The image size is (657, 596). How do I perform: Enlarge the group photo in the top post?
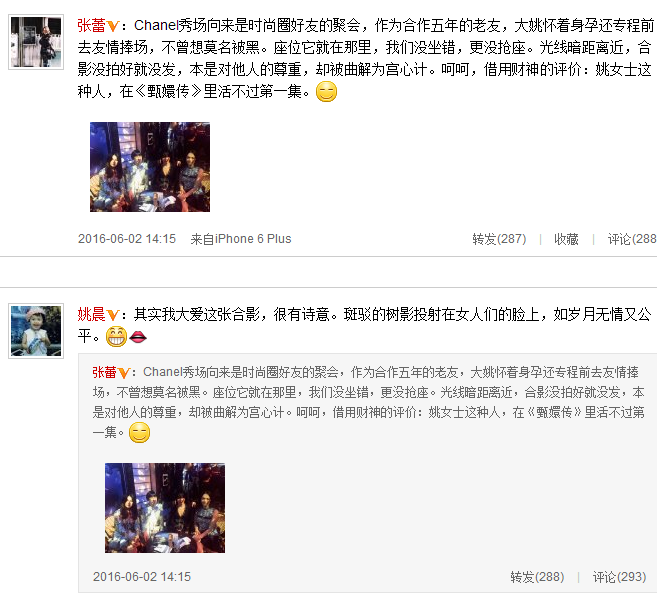(x=150, y=167)
